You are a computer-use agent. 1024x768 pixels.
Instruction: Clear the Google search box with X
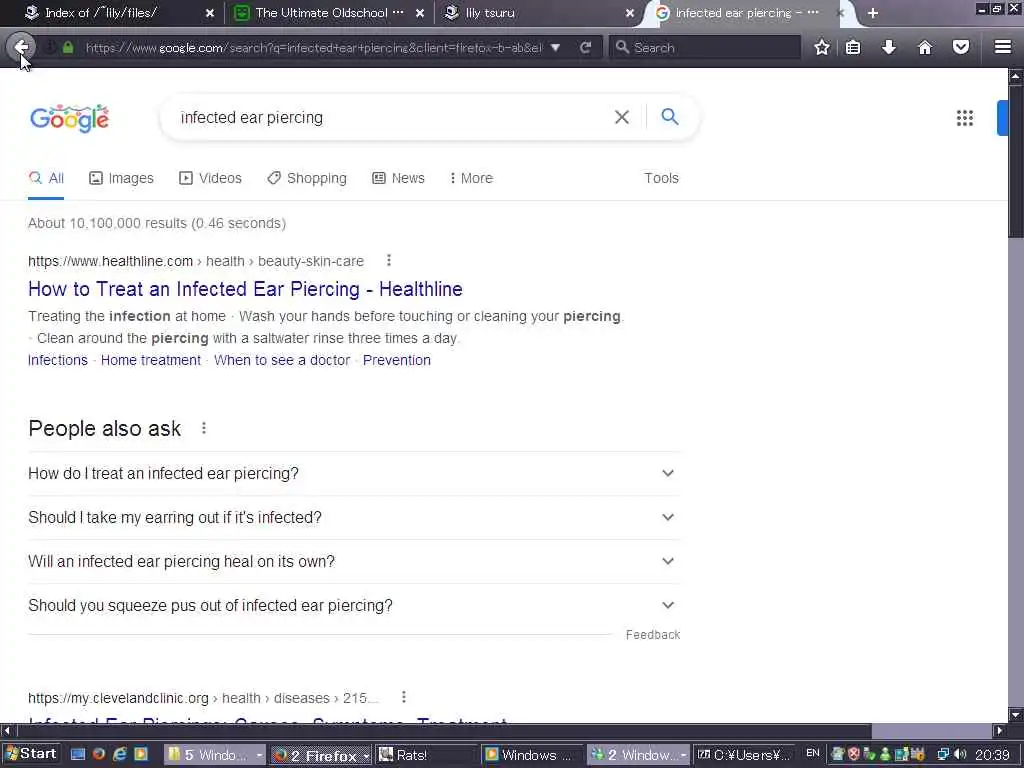[x=622, y=117]
